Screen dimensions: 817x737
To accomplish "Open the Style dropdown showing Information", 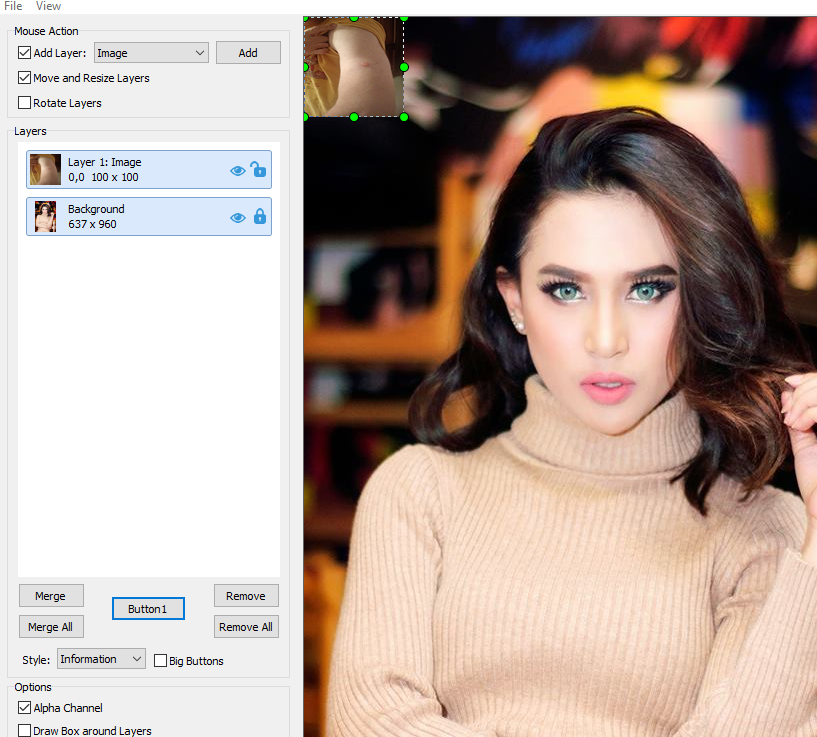I will tap(101, 659).
